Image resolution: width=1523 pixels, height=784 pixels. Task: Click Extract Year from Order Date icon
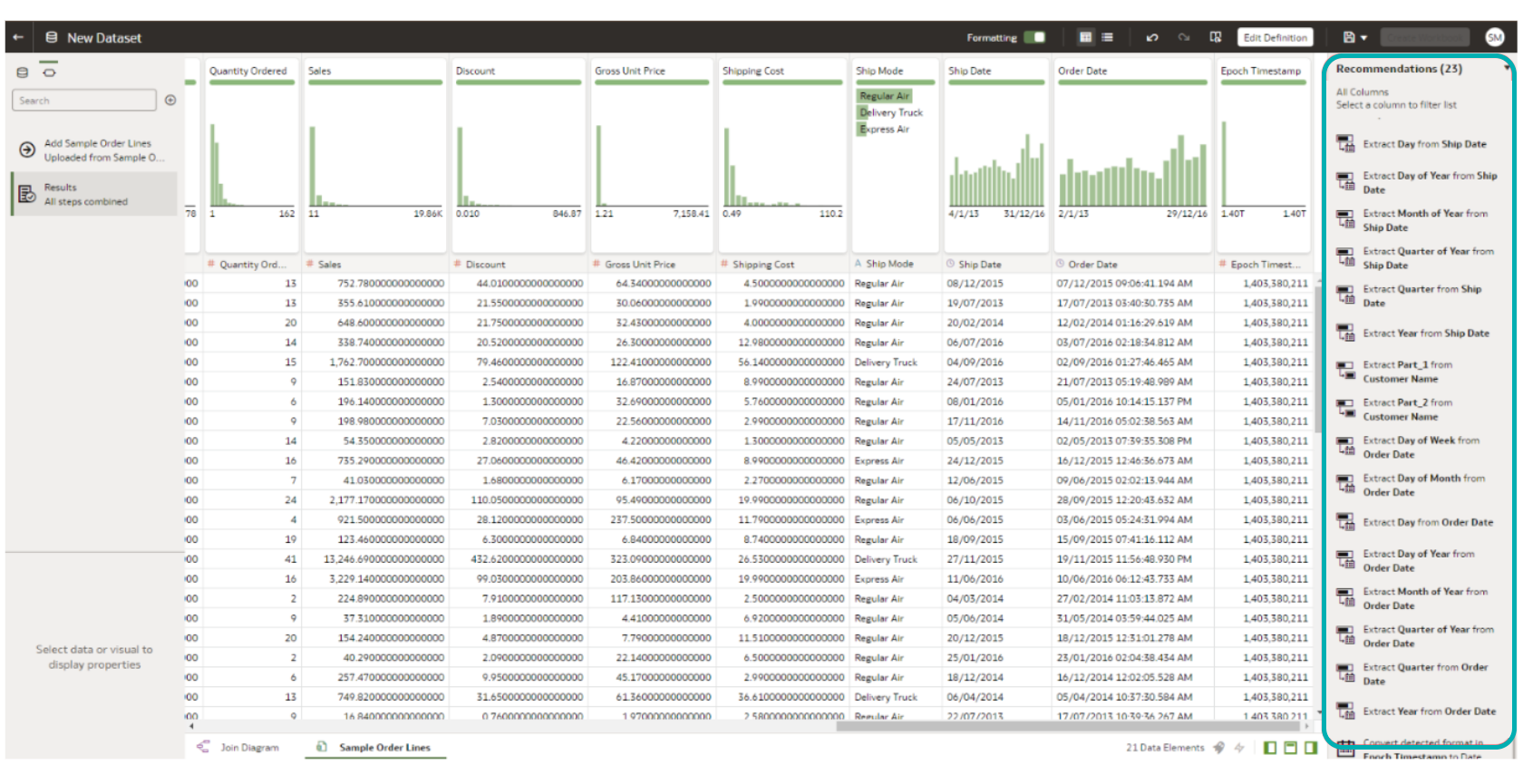(1345, 711)
